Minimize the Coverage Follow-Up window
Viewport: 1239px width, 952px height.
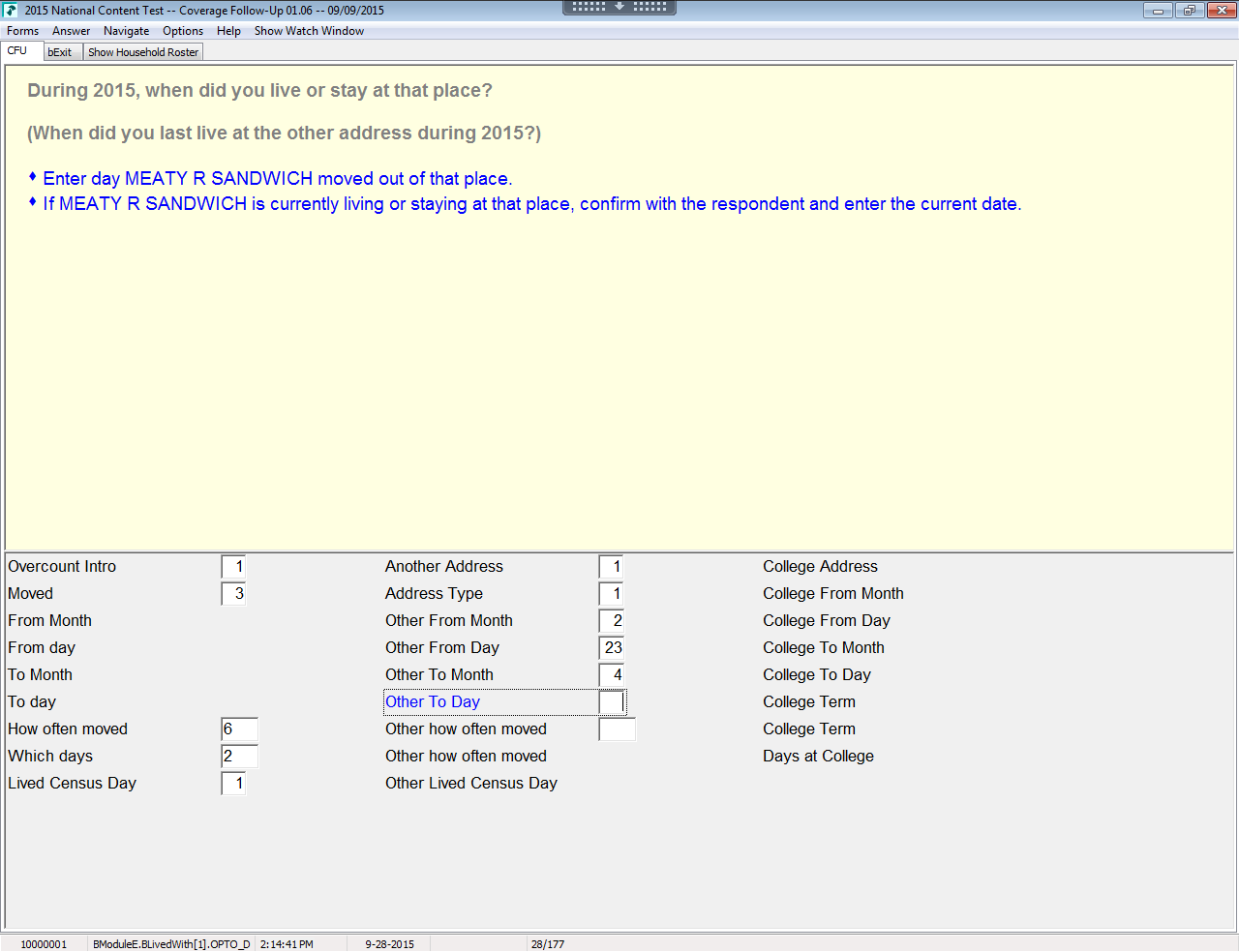click(x=1158, y=10)
